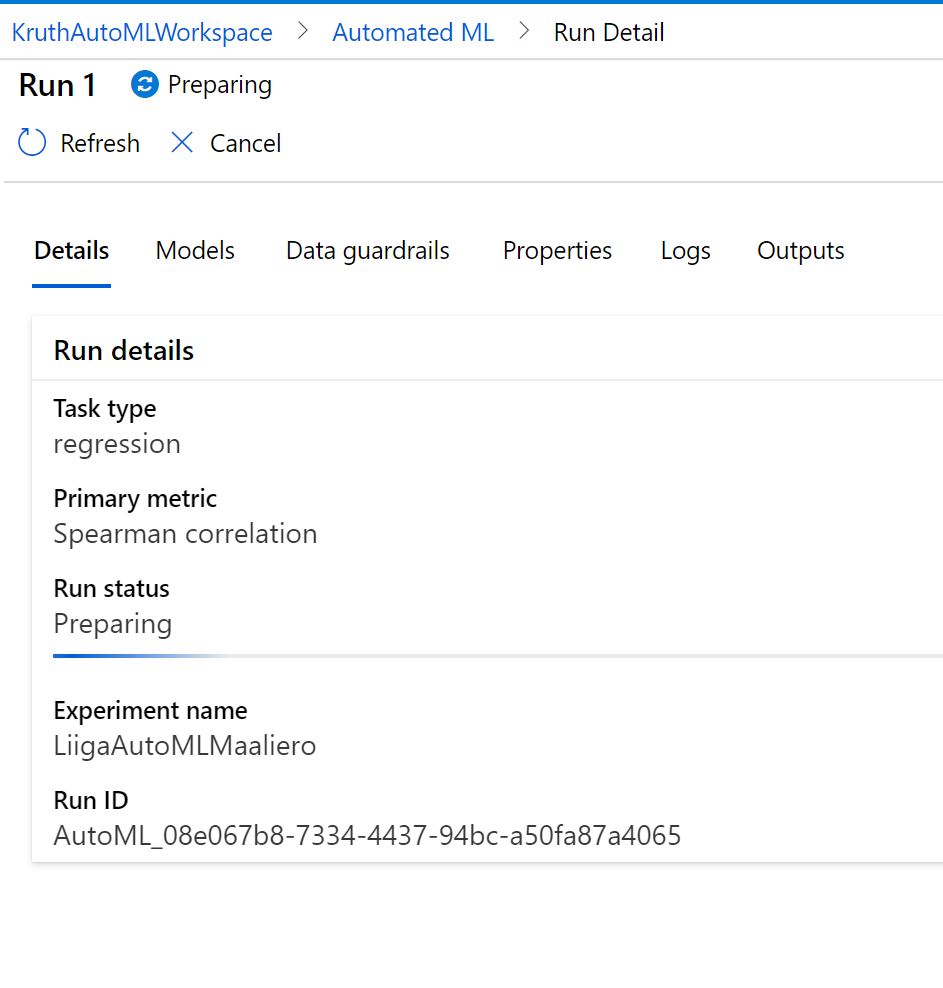
Task: Click the chevron after KruthAutoMLWorkspace breadcrumb
Action: 303,31
